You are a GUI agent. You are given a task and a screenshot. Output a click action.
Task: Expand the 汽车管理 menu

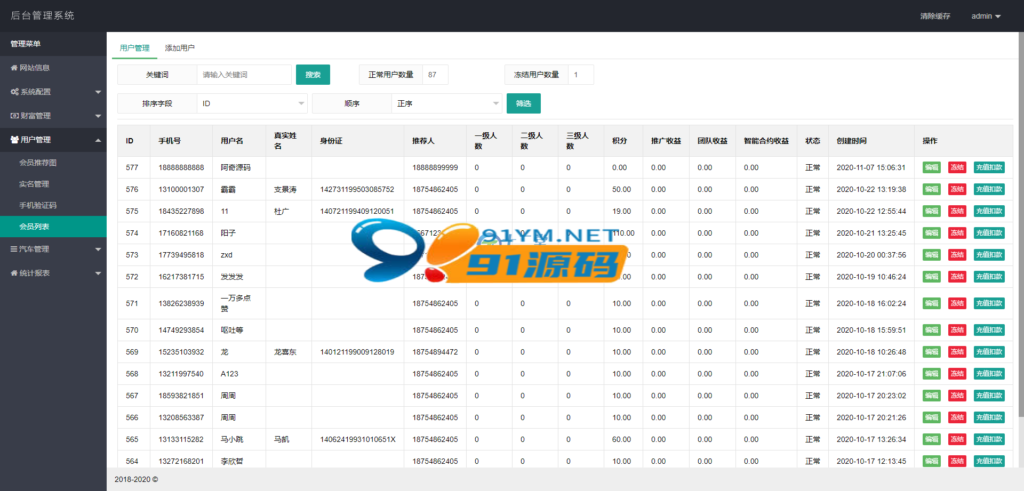click(x=53, y=249)
